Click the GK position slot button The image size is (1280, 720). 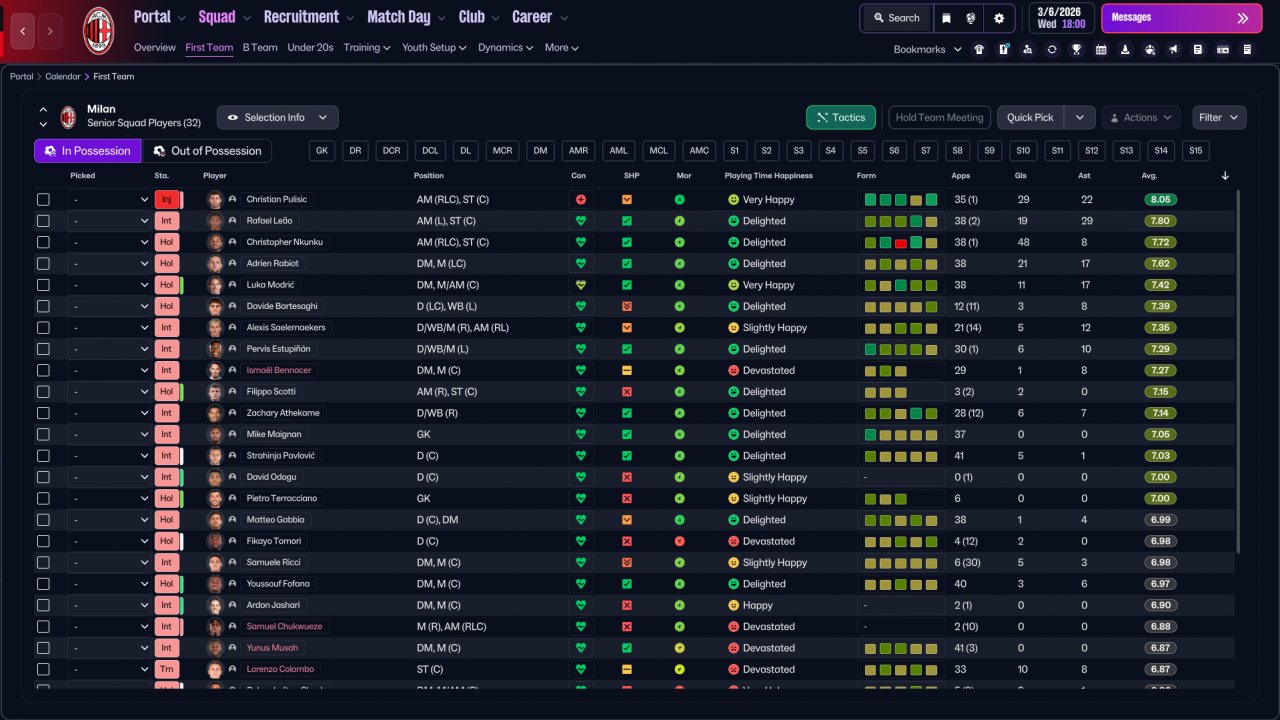[x=321, y=151]
